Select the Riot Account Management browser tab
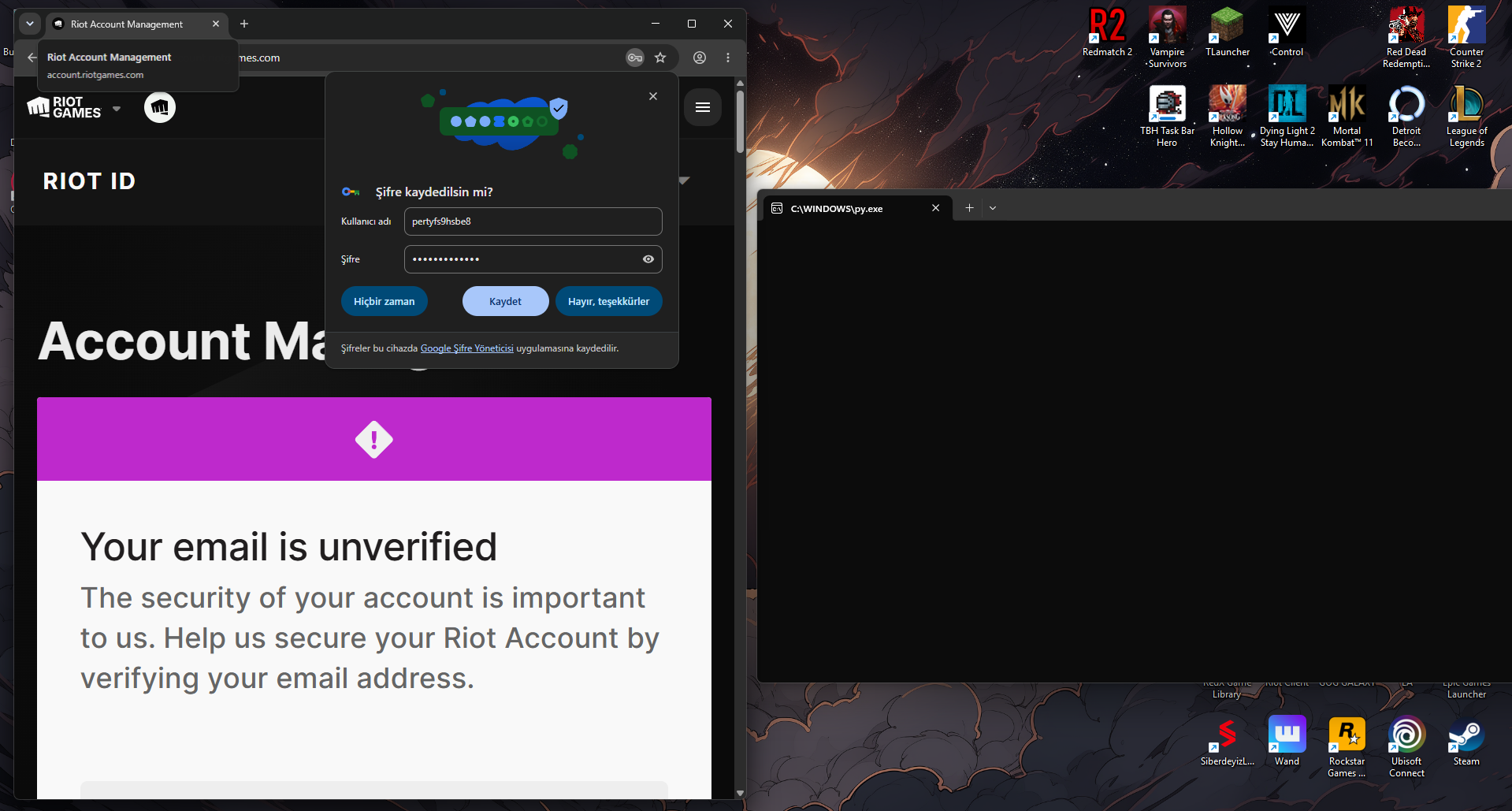This screenshot has height=811, width=1512. (x=136, y=24)
